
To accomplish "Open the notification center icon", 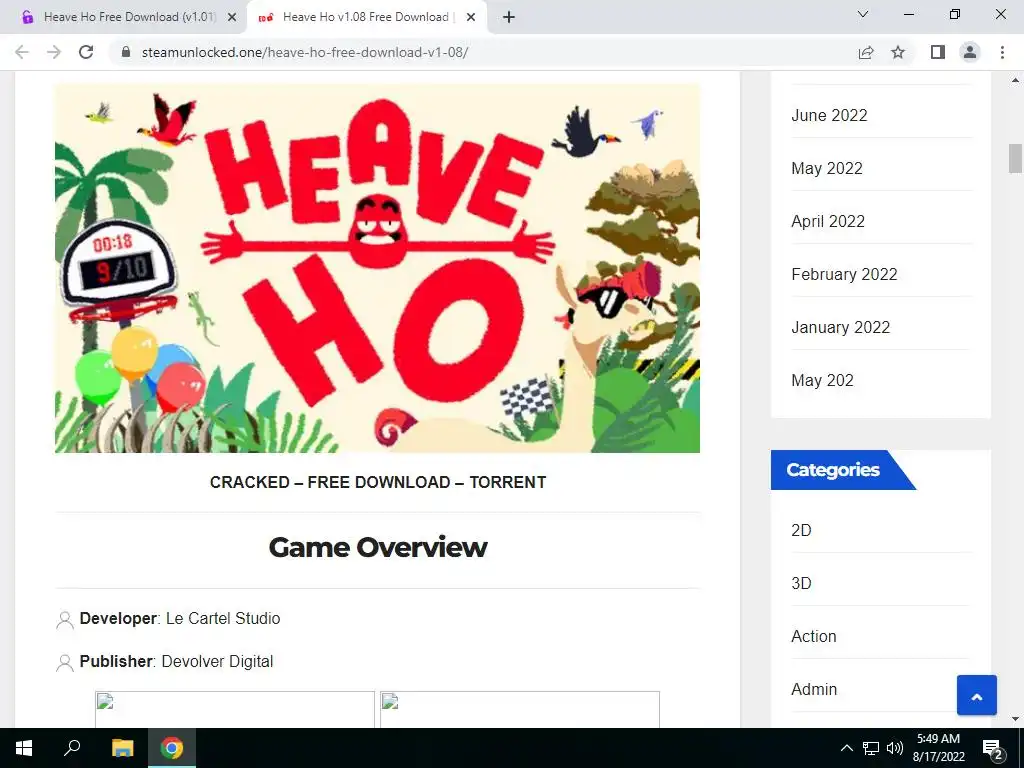I will point(993,749).
